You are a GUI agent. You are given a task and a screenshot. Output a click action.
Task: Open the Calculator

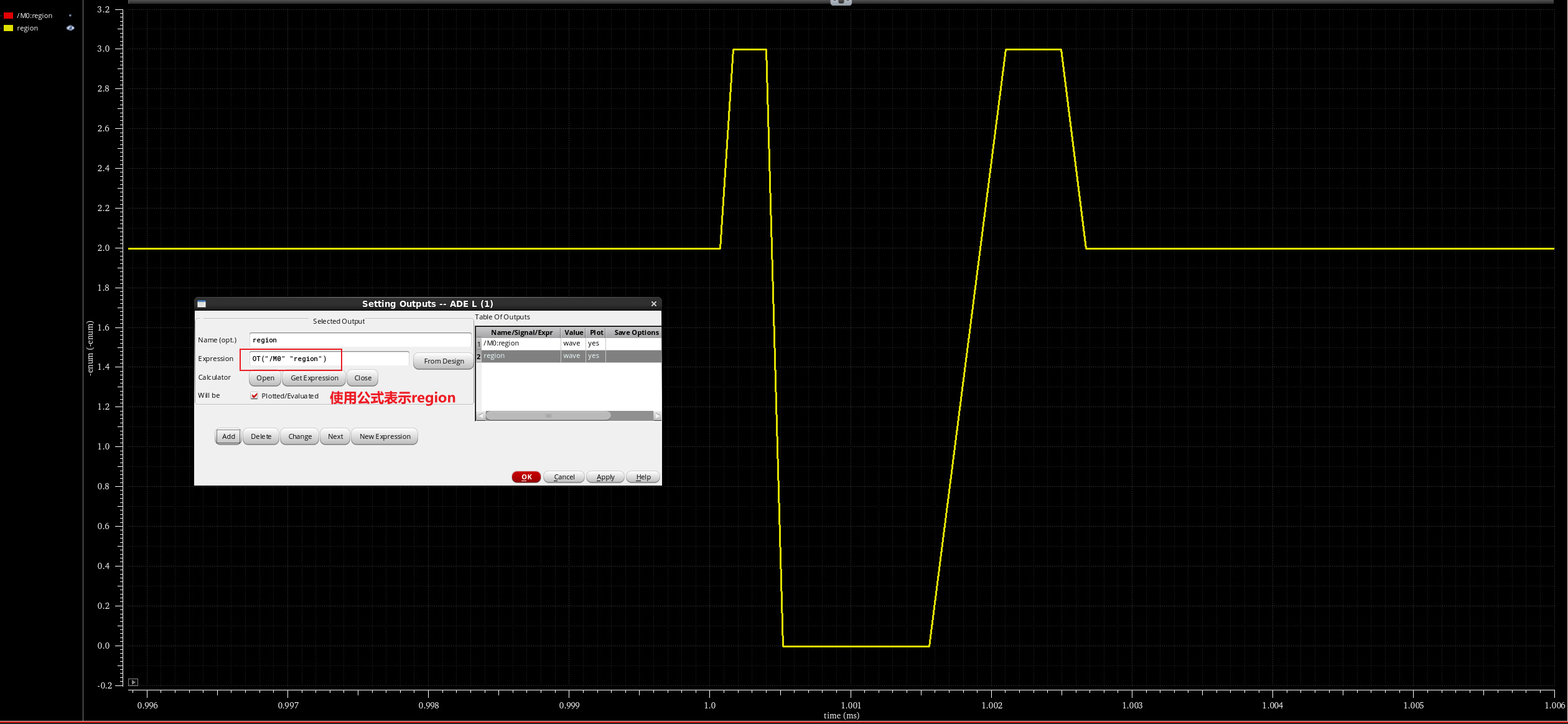(x=265, y=378)
